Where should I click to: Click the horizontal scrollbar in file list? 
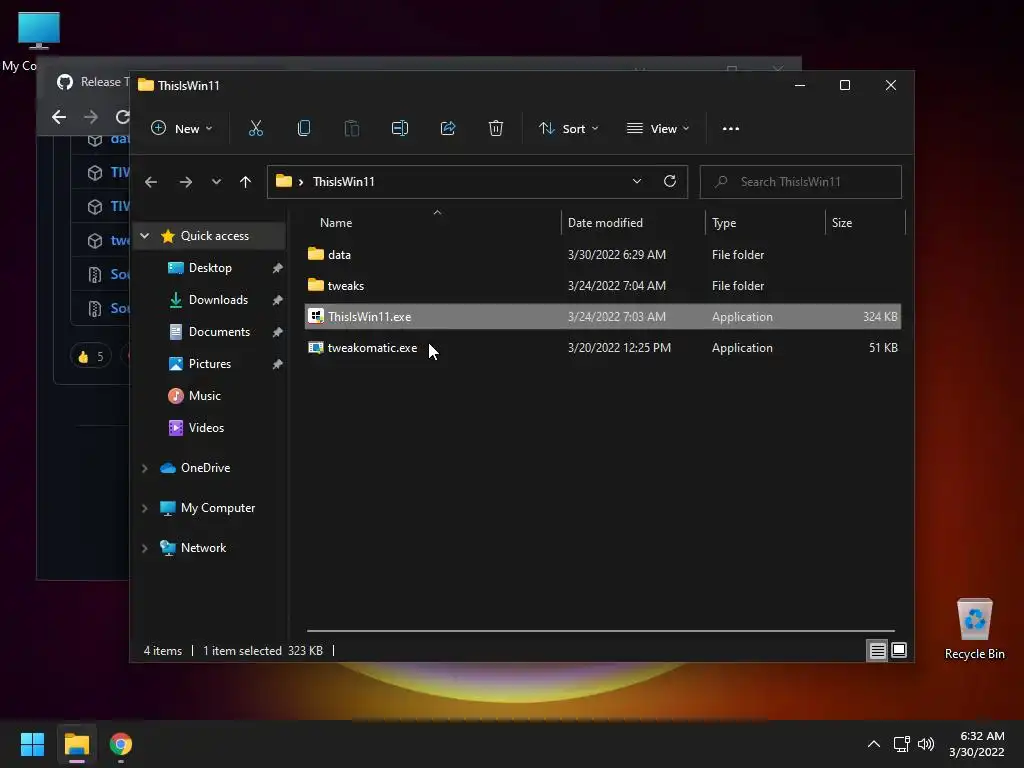pyautogui.click(x=601, y=631)
